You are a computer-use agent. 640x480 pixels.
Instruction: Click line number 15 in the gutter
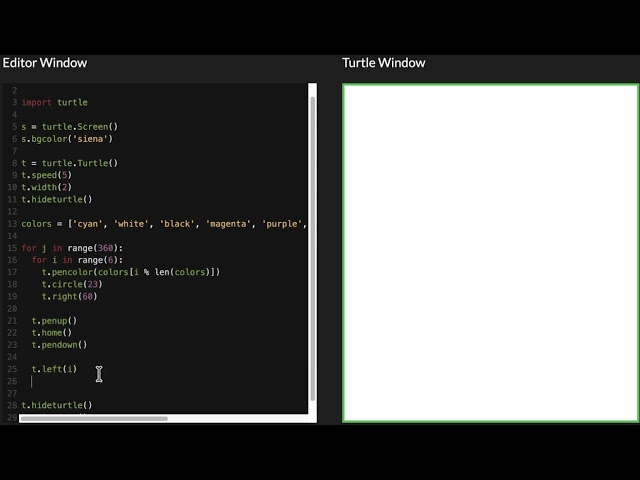tap(12, 248)
